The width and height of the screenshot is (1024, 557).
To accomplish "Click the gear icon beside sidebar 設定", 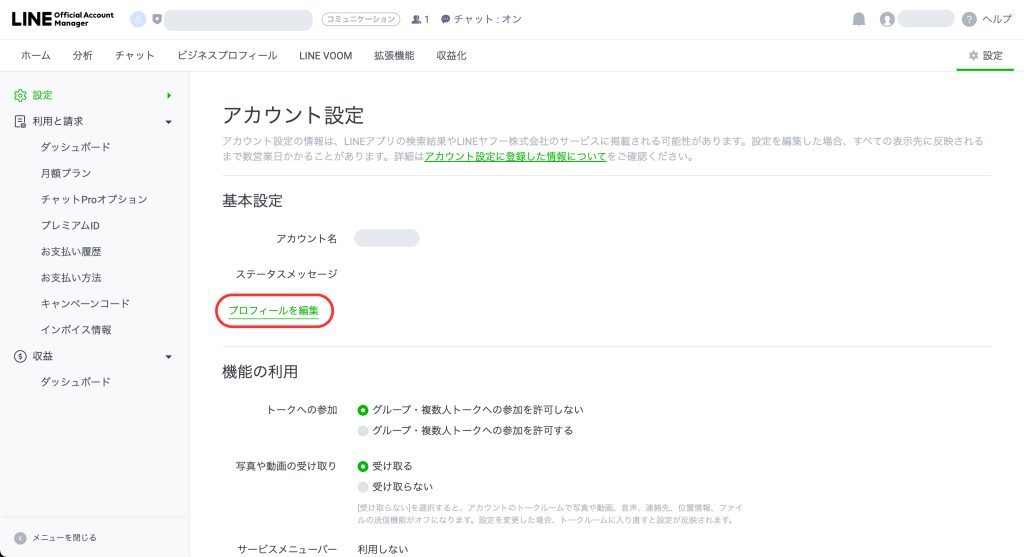I will click(x=20, y=95).
